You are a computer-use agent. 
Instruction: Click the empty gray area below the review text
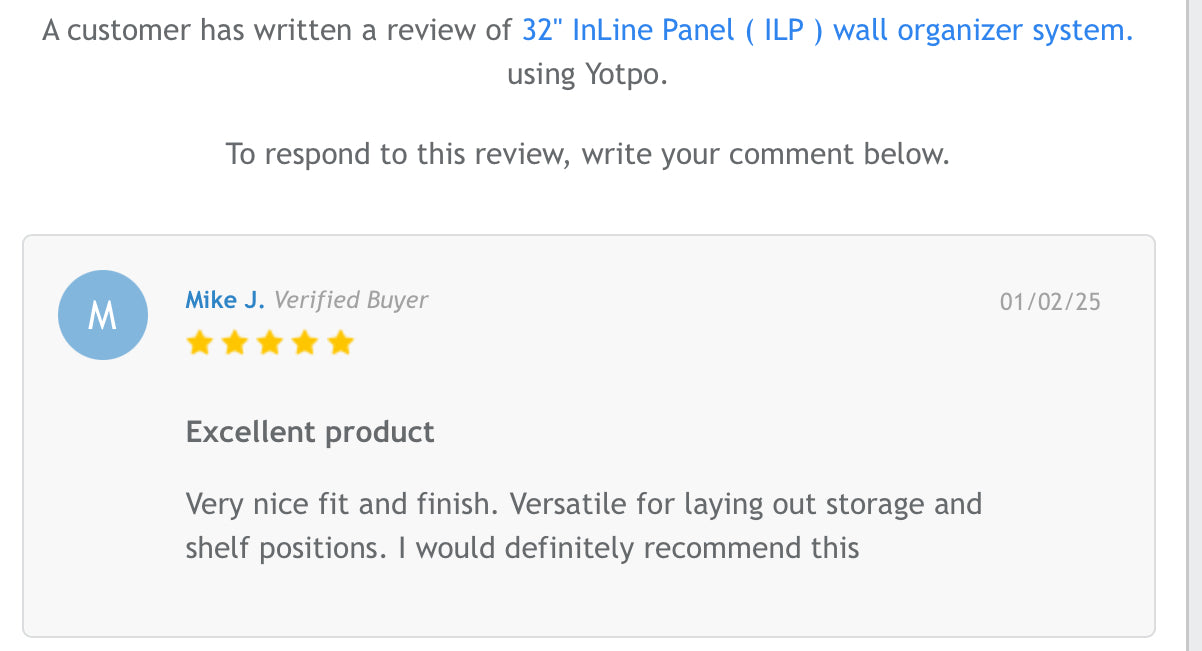588,603
